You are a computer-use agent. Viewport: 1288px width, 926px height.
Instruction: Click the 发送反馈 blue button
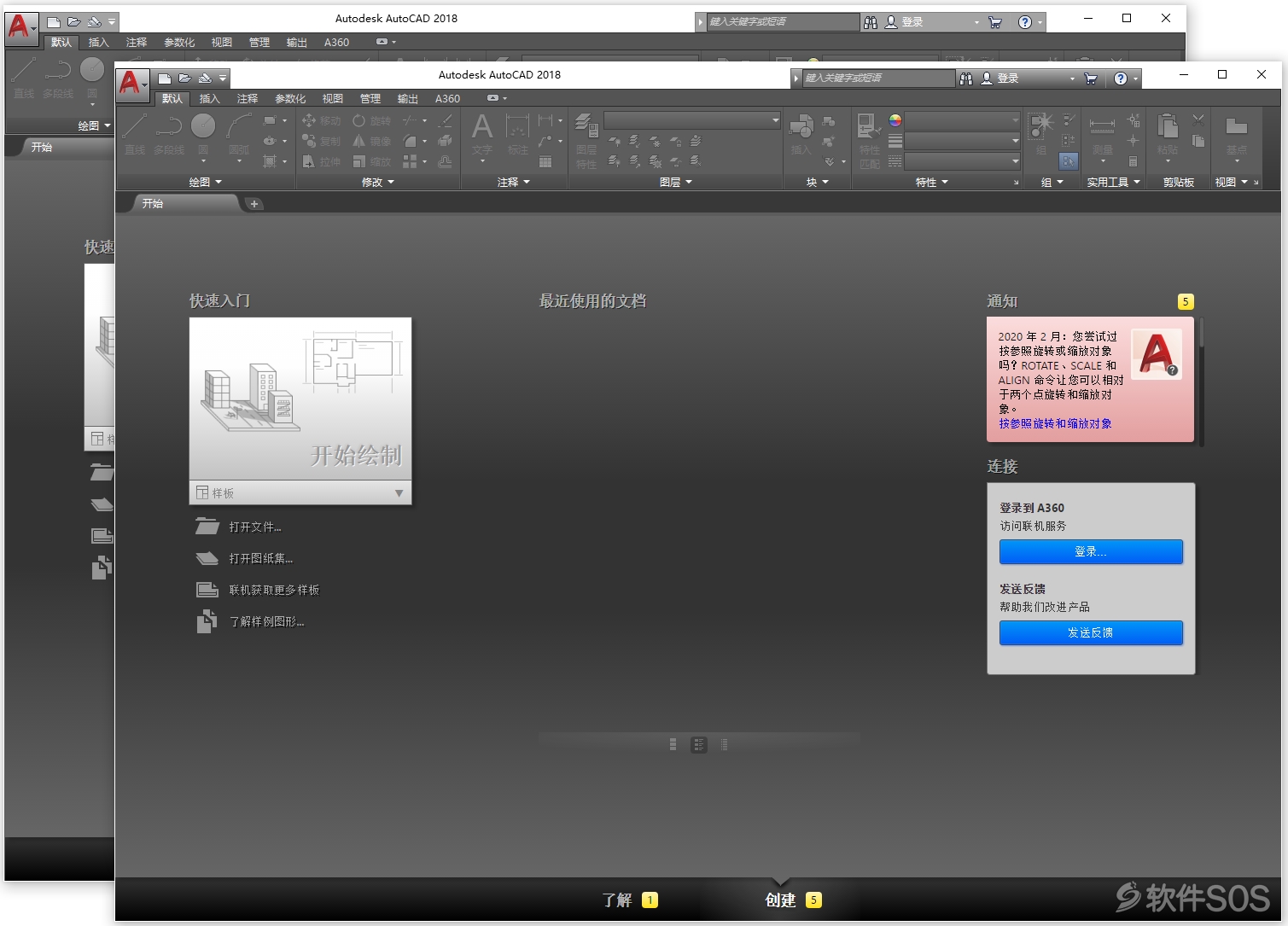pyautogui.click(x=1091, y=632)
